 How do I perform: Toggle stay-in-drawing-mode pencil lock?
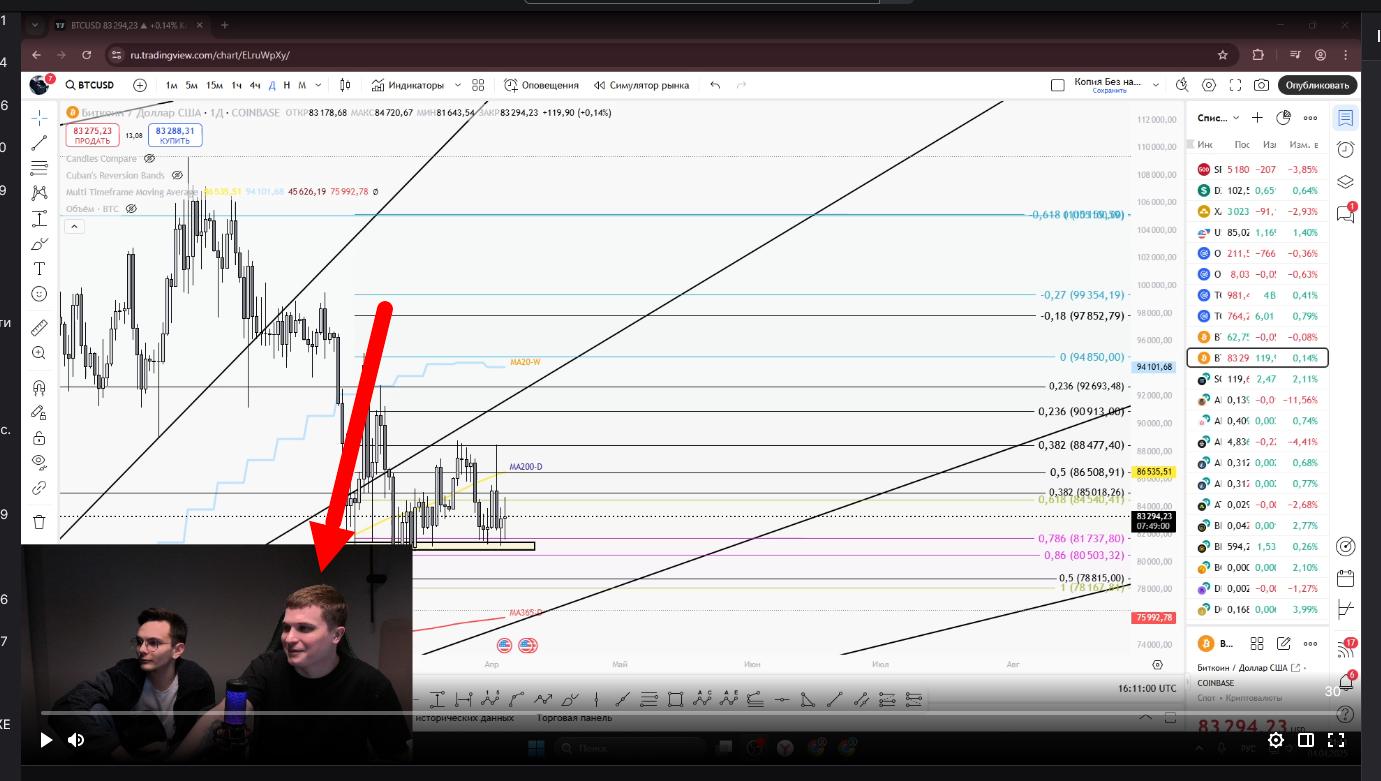pos(39,412)
